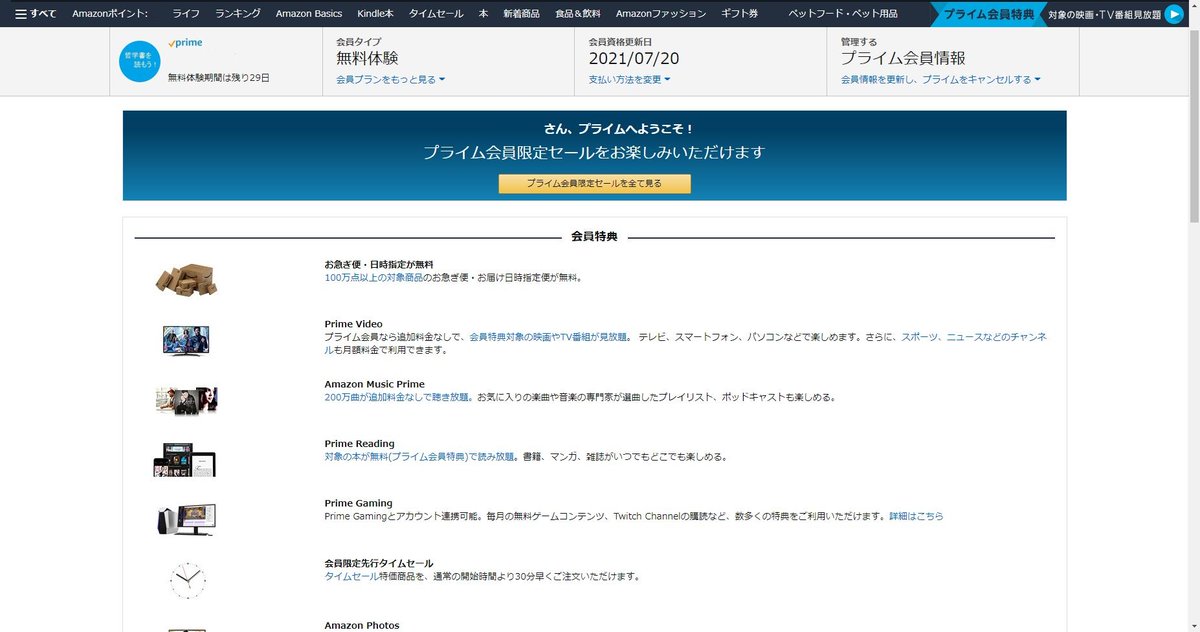1200x632 pixels.
Task: Click the プライム会員特典 banner tab
Action: [989, 14]
